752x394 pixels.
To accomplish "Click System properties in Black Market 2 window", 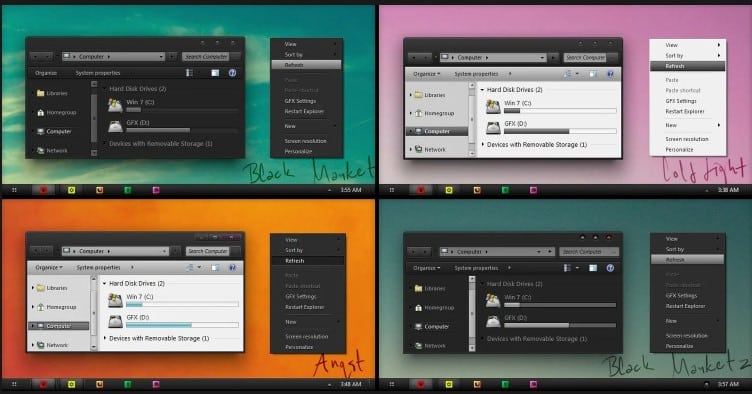I will pyautogui.click(x=476, y=268).
